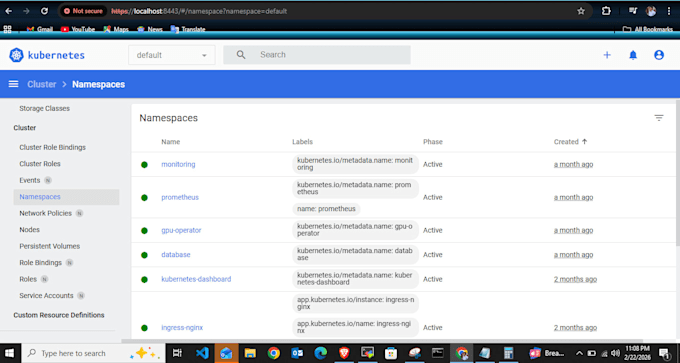Open the user account icon
The width and height of the screenshot is (680, 363).
pos(659,55)
